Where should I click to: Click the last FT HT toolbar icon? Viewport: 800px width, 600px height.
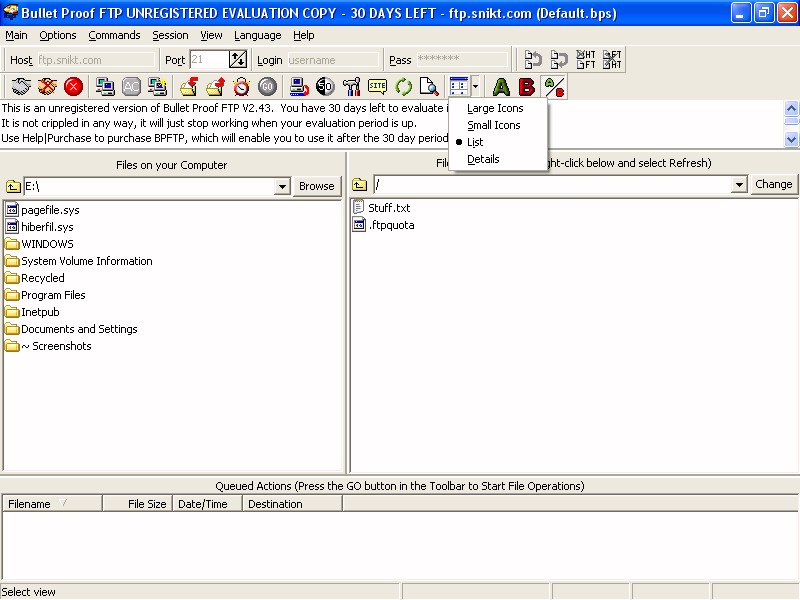(x=612, y=59)
